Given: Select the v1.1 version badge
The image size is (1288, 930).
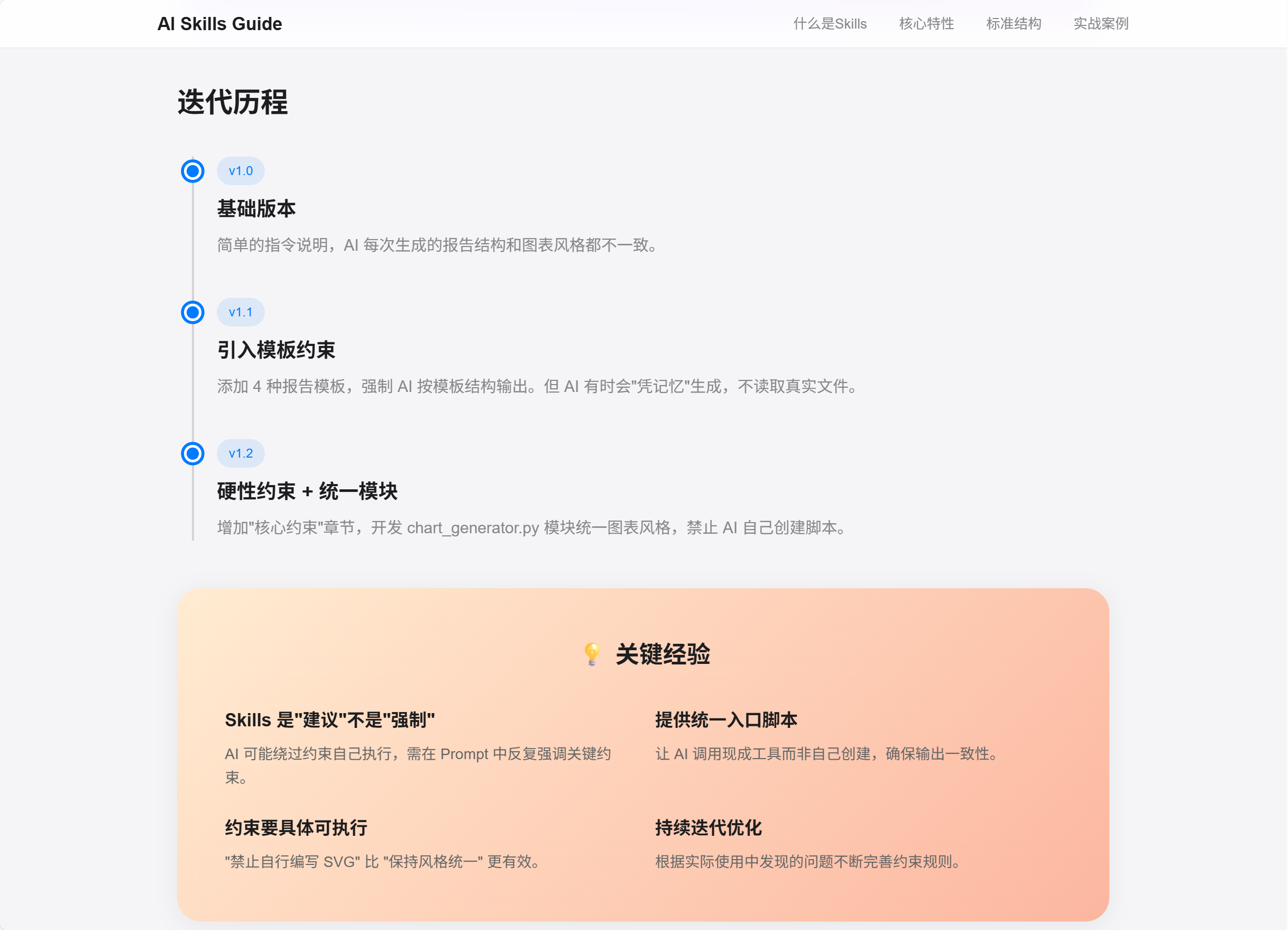Looking at the screenshot, I should [x=241, y=313].
